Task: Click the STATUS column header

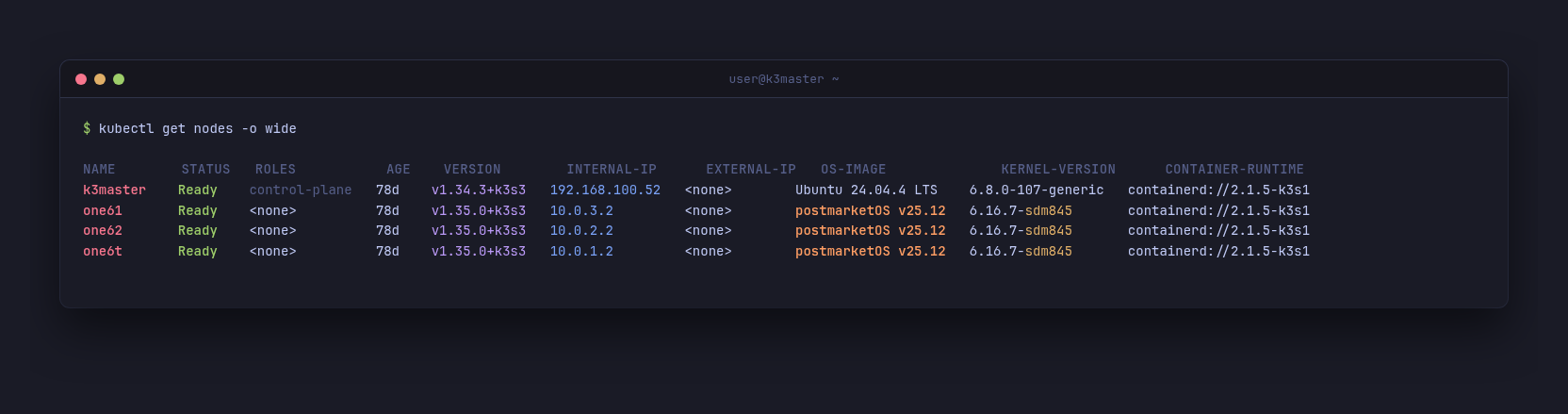Action: [x=205, y=170]
